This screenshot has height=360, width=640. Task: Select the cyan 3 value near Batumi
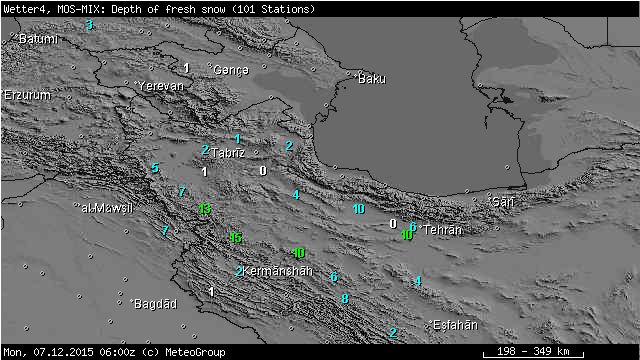(x=89, y=25)
